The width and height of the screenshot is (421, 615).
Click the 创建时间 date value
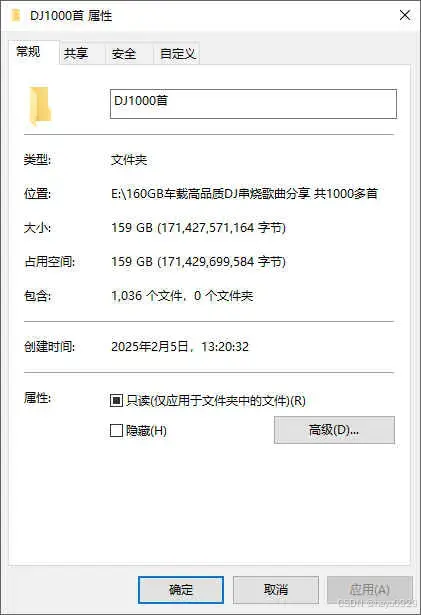click(180, 347)
